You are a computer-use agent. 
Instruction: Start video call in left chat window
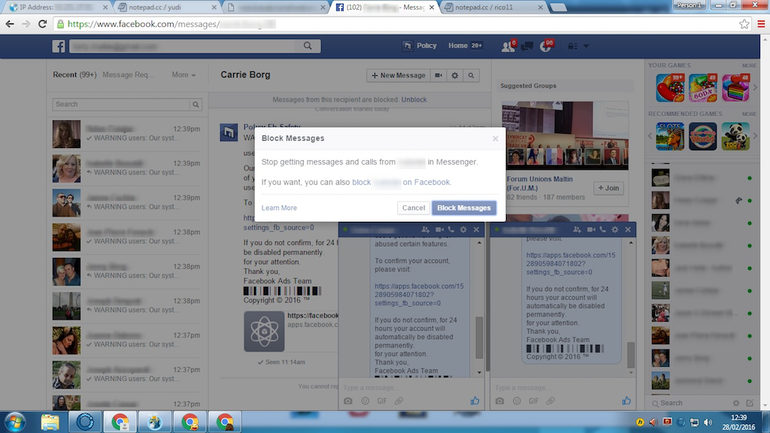coord(439,229)
